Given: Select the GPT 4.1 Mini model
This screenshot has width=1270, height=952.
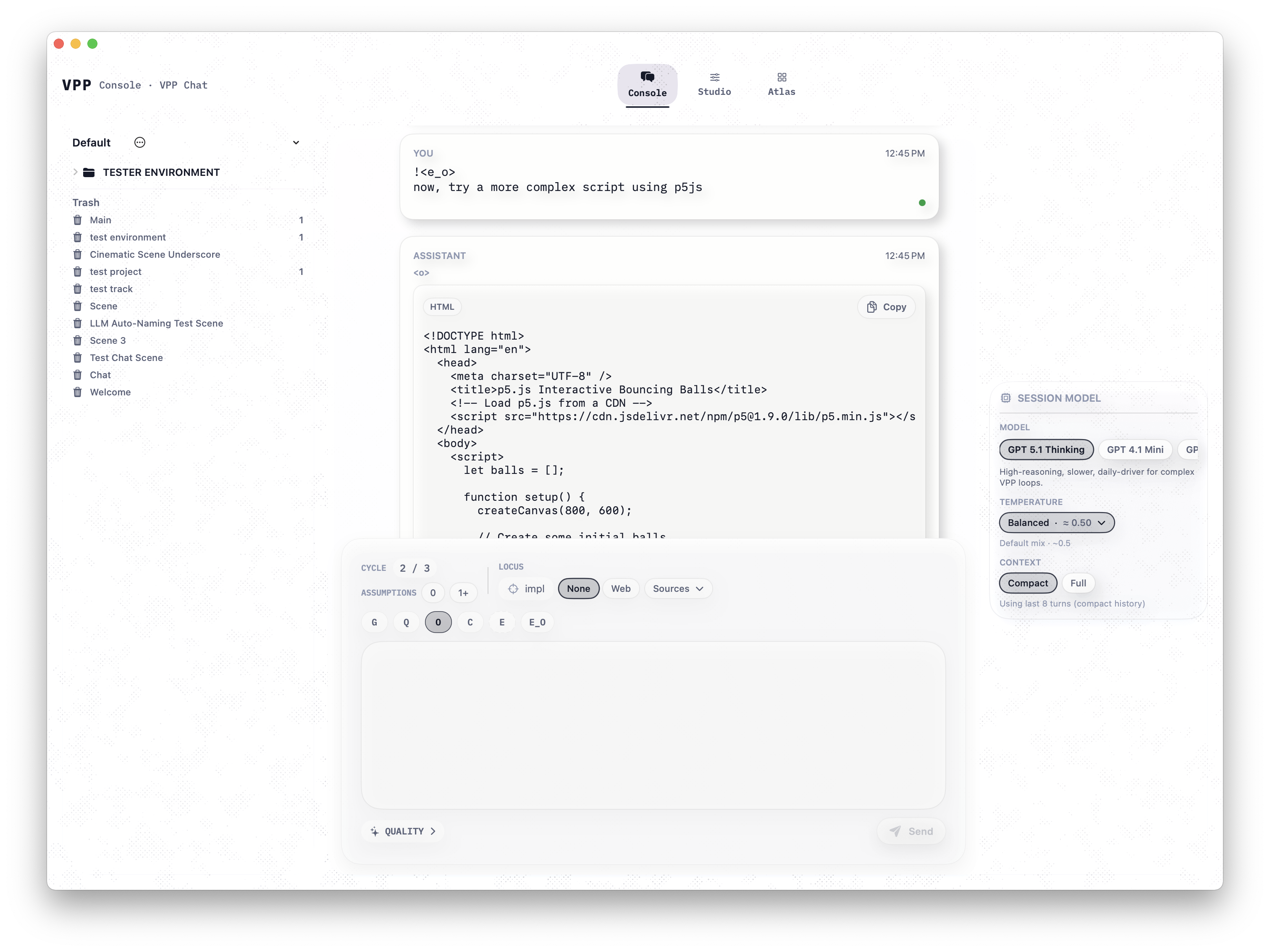Looking at the screenshot, I should 1134,449.
